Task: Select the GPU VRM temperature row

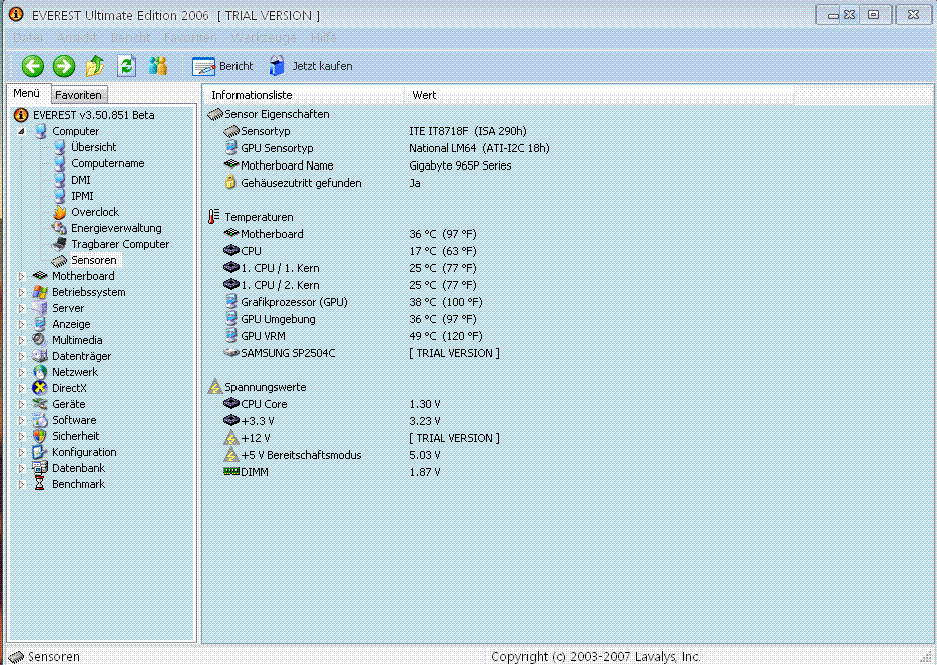Action: (x=353, y=336)
